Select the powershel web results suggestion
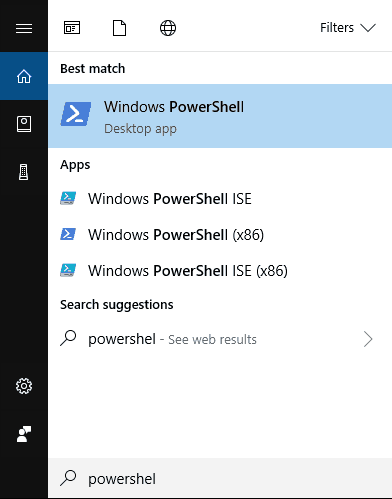Screen dimensions: 392x499 point(220,339)
